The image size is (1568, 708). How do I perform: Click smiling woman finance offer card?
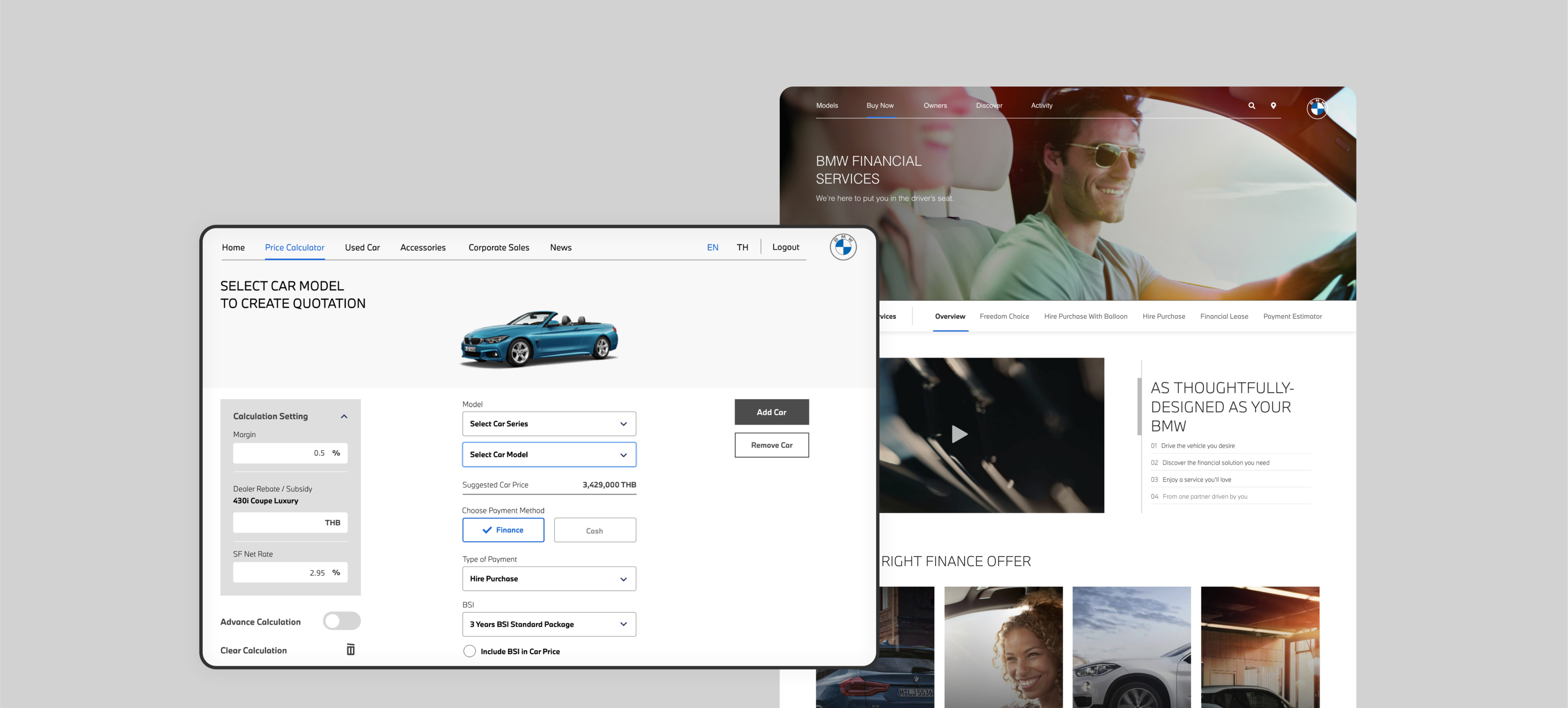(x=1003, y=647)
